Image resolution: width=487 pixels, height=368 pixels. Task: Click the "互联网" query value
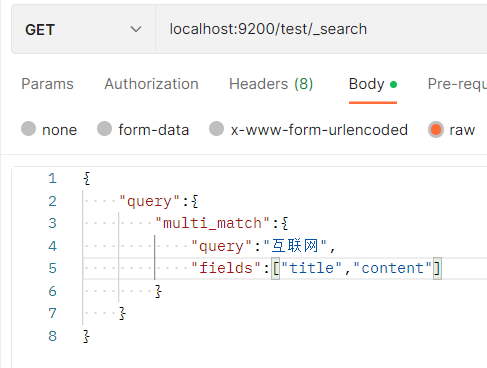click(x=295, y=246)
